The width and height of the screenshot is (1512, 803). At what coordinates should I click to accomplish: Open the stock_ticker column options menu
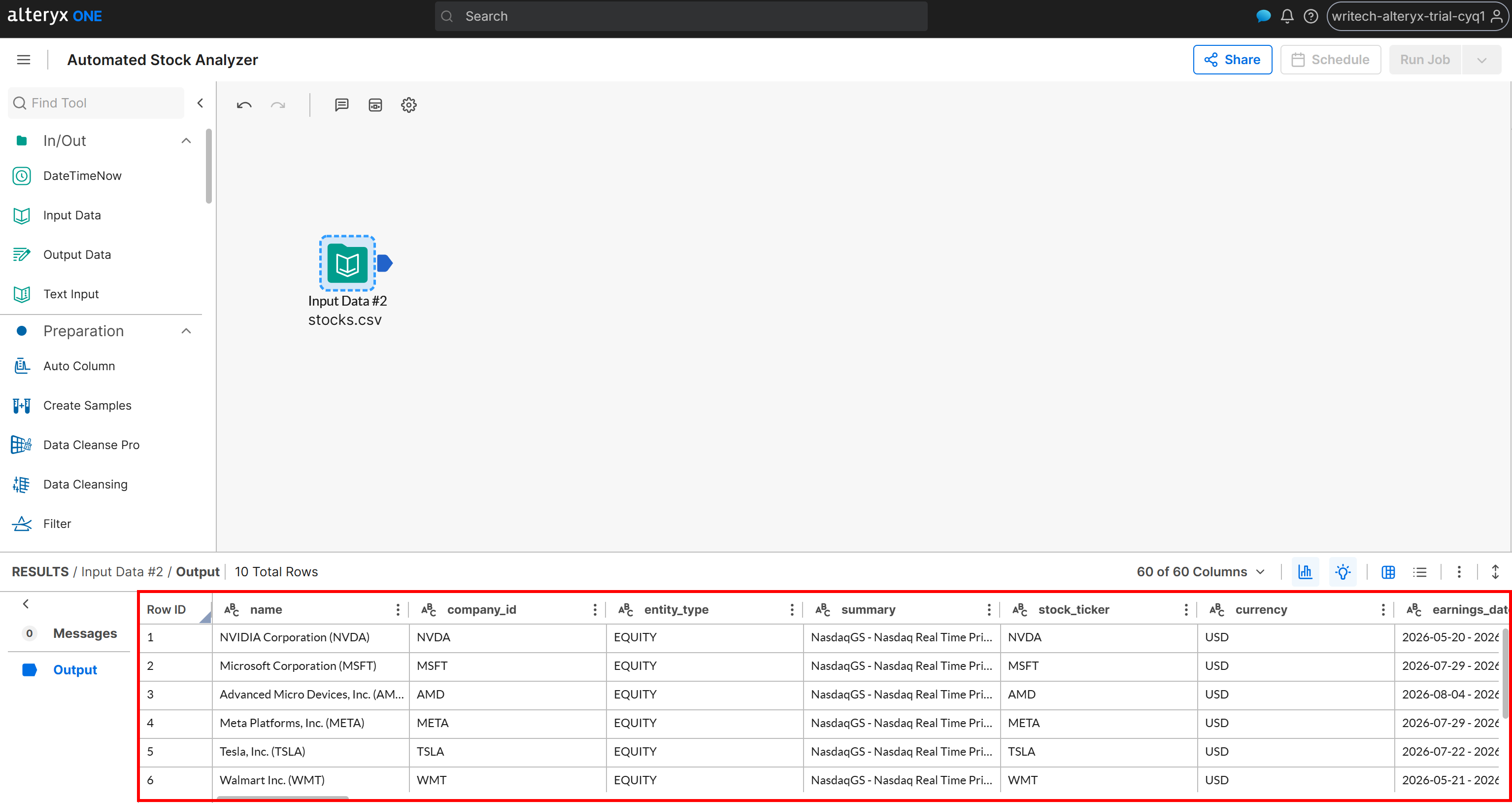(x=1186, y=610)
